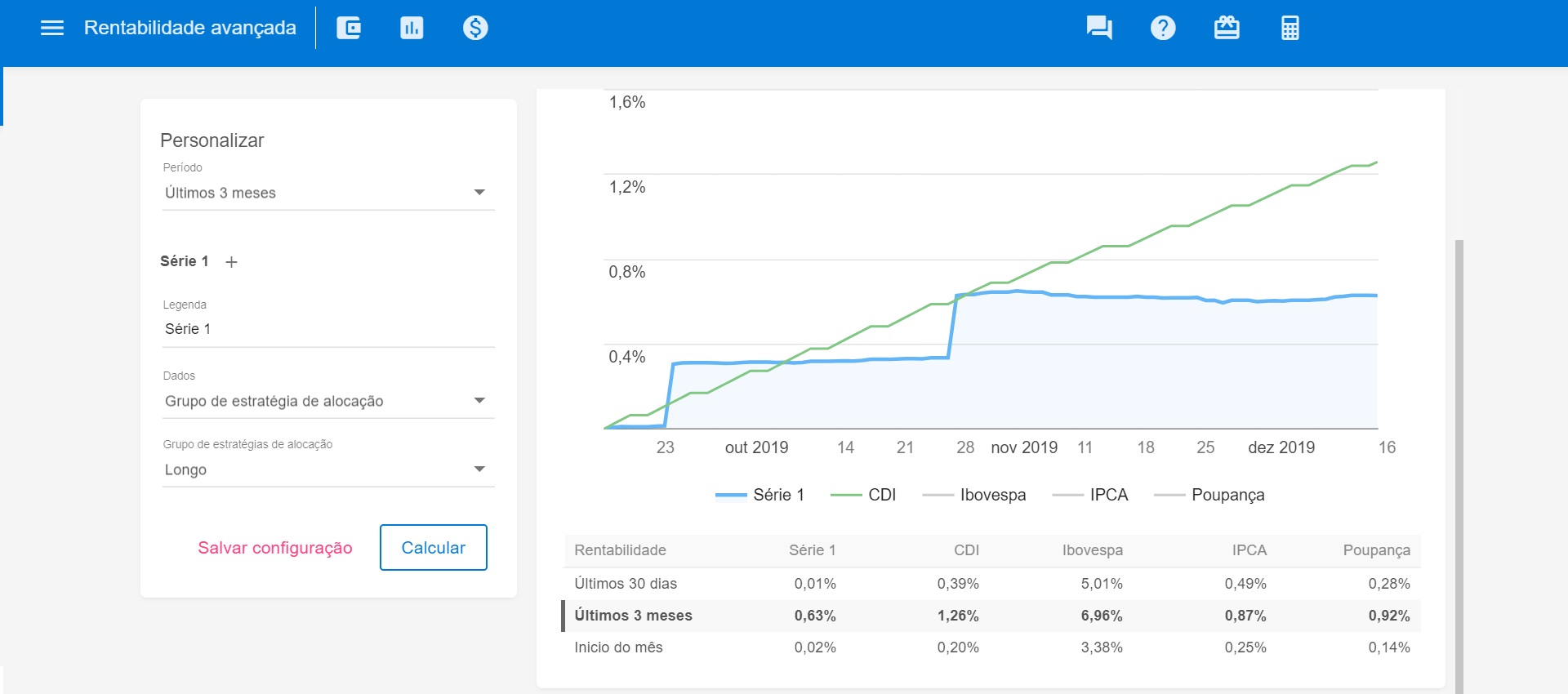The width and height of the screenshot is (1568, 694).
Task: Click the Calcular button
Action: coord(433,548)
